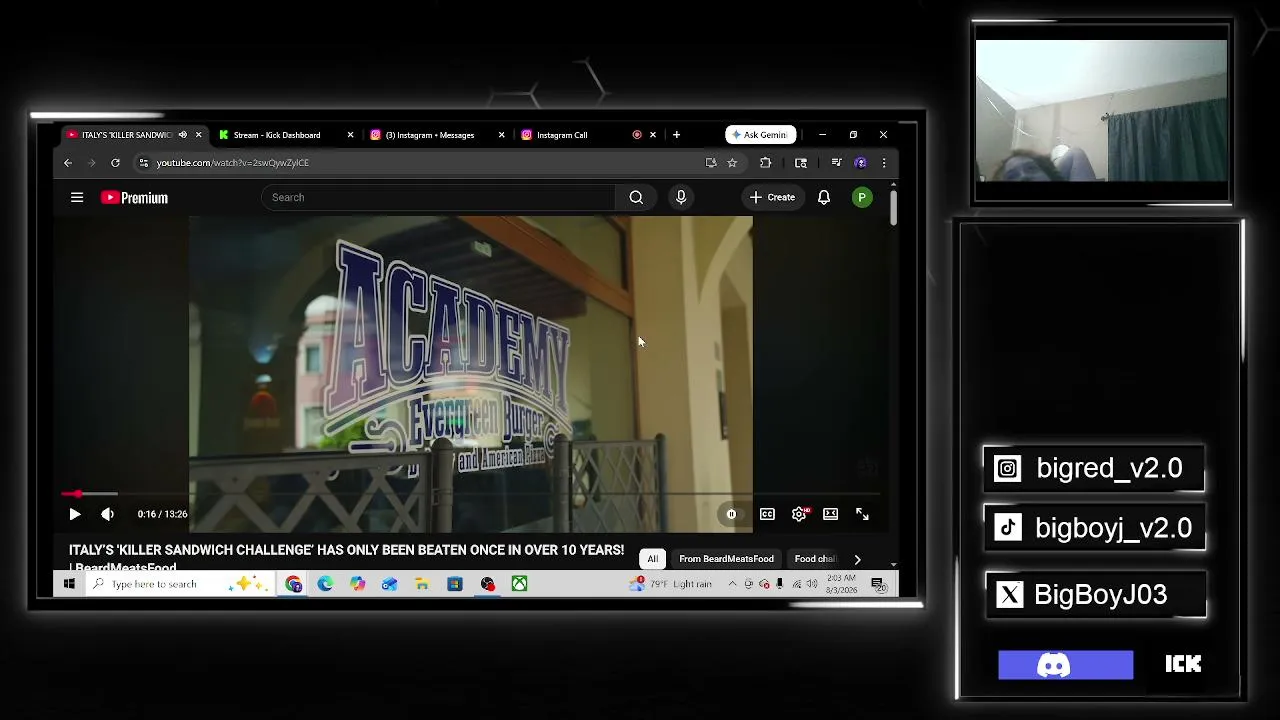This screenshot has width=1280, height=720.
Task: Click the youtube.com address bar
Action: pyautogui.click(x=420, y=163)
